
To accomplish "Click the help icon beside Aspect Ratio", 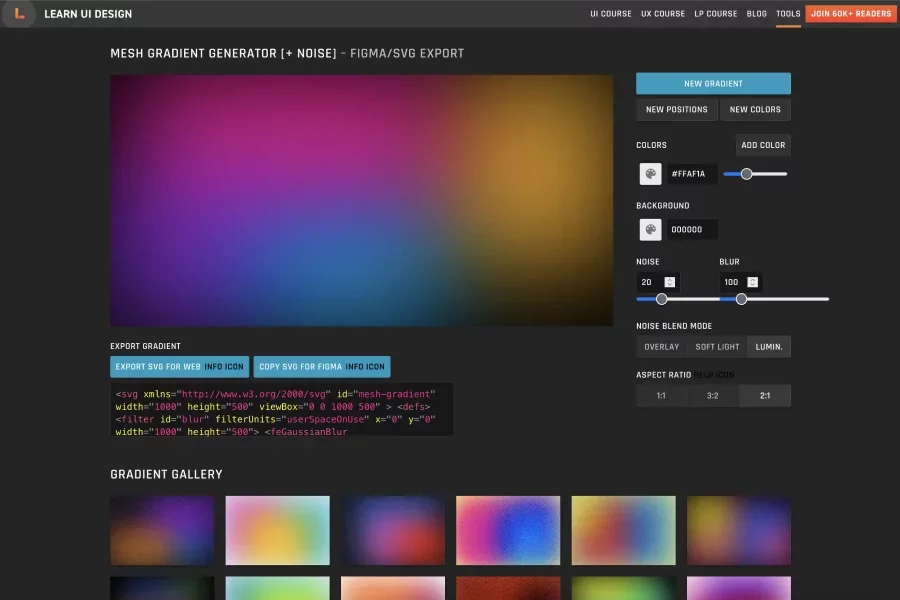I will [715, 375].
